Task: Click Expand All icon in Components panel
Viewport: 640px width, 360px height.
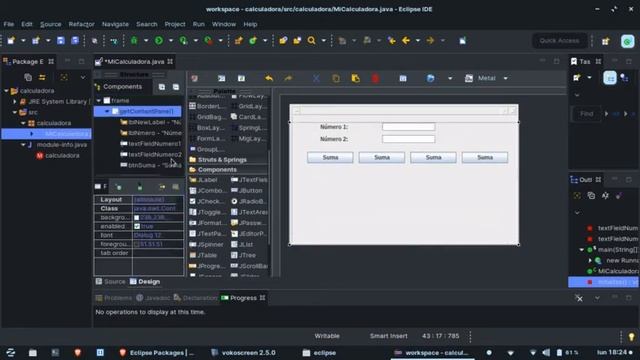Action: point(162,87)
